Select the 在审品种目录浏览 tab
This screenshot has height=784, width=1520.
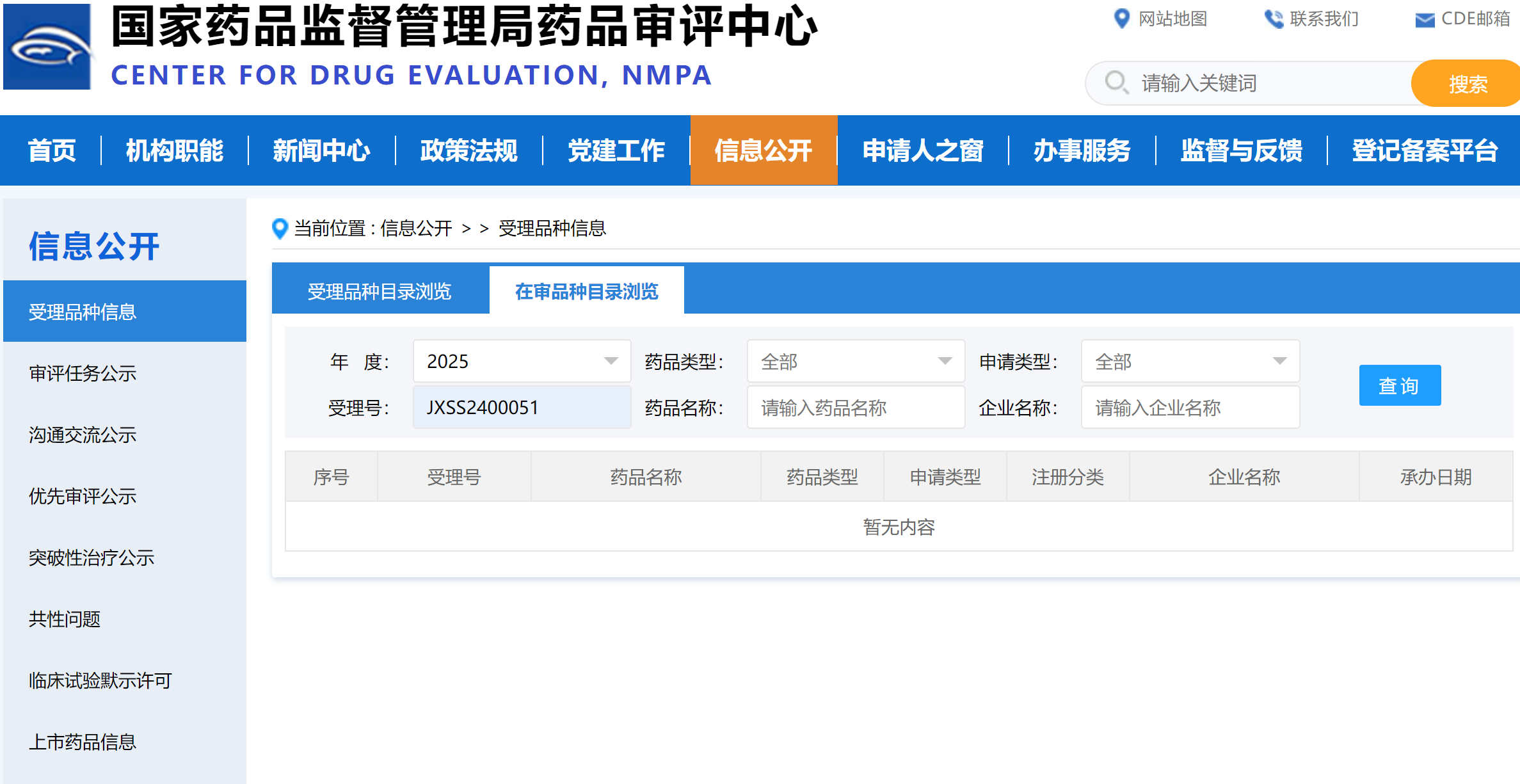click(x=586, y=291)
